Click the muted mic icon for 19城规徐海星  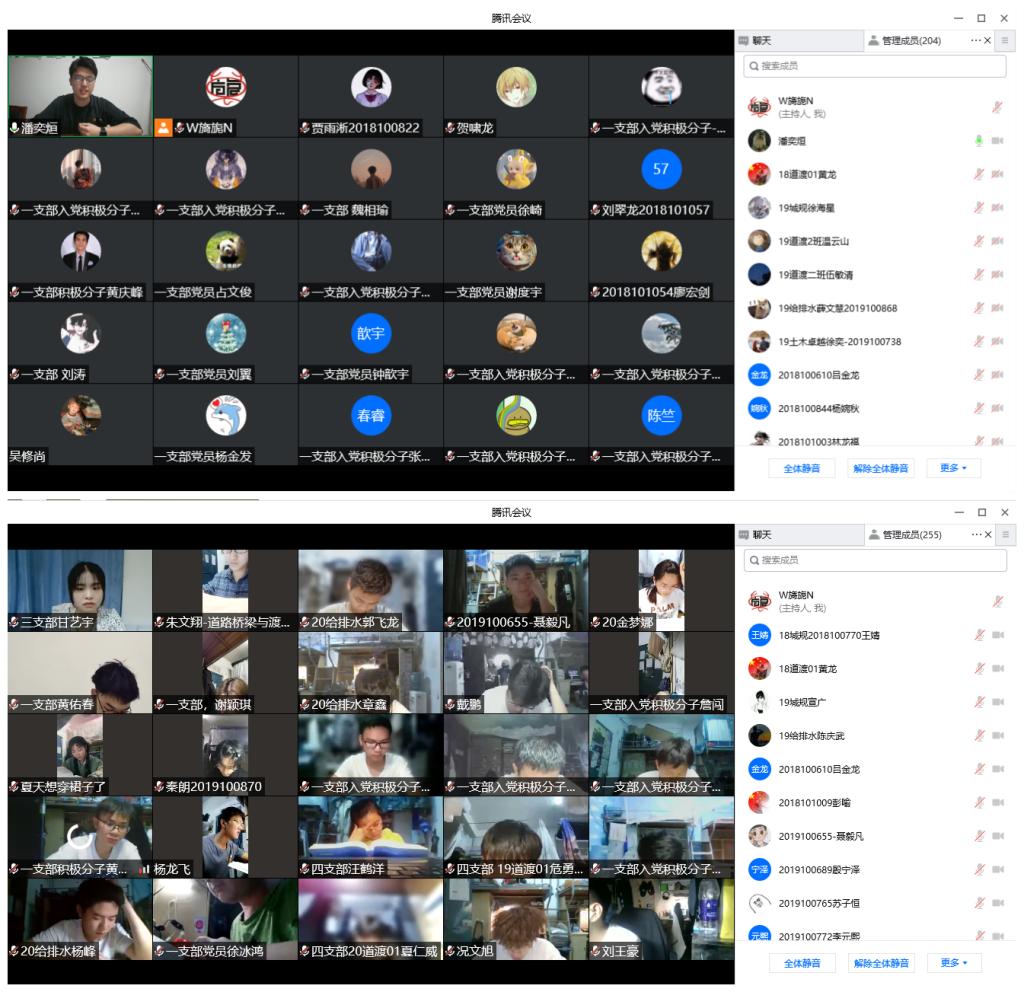979,208
